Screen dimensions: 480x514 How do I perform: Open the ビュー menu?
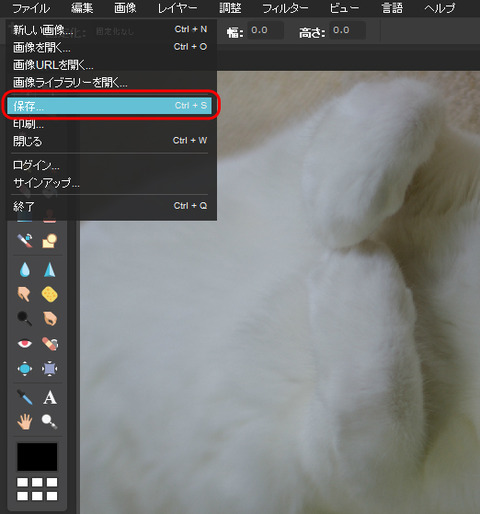pos(344,8)
